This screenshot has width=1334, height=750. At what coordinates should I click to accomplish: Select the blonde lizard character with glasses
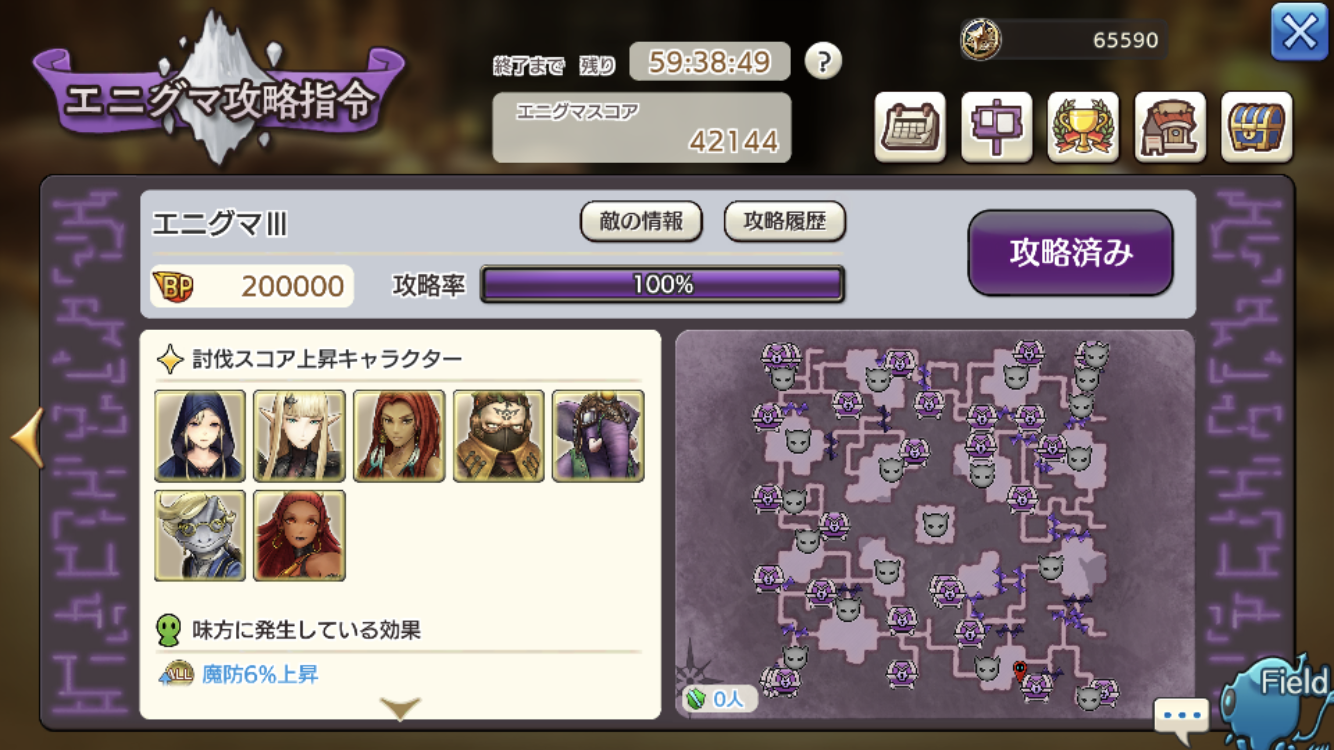tap(200, 535)
